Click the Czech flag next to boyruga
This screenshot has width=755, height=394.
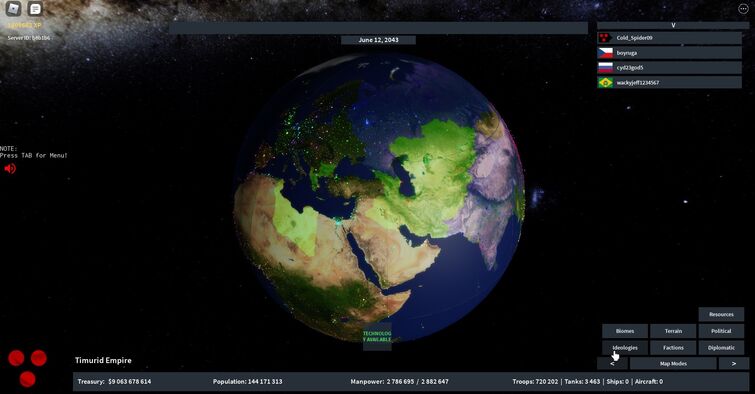605,53
